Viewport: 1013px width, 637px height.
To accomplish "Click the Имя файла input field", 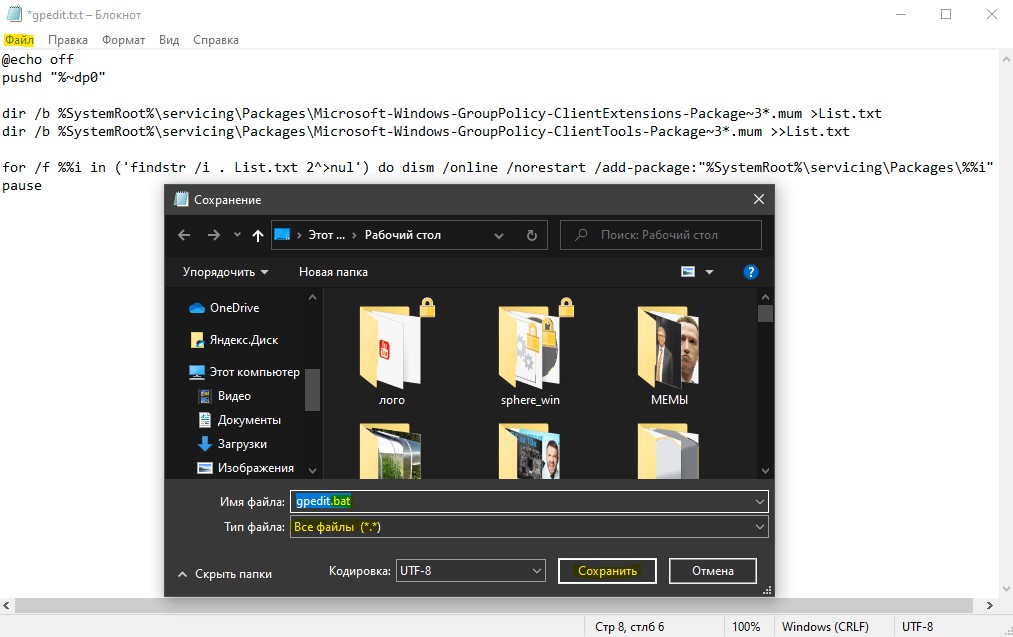I will point(529,501).
